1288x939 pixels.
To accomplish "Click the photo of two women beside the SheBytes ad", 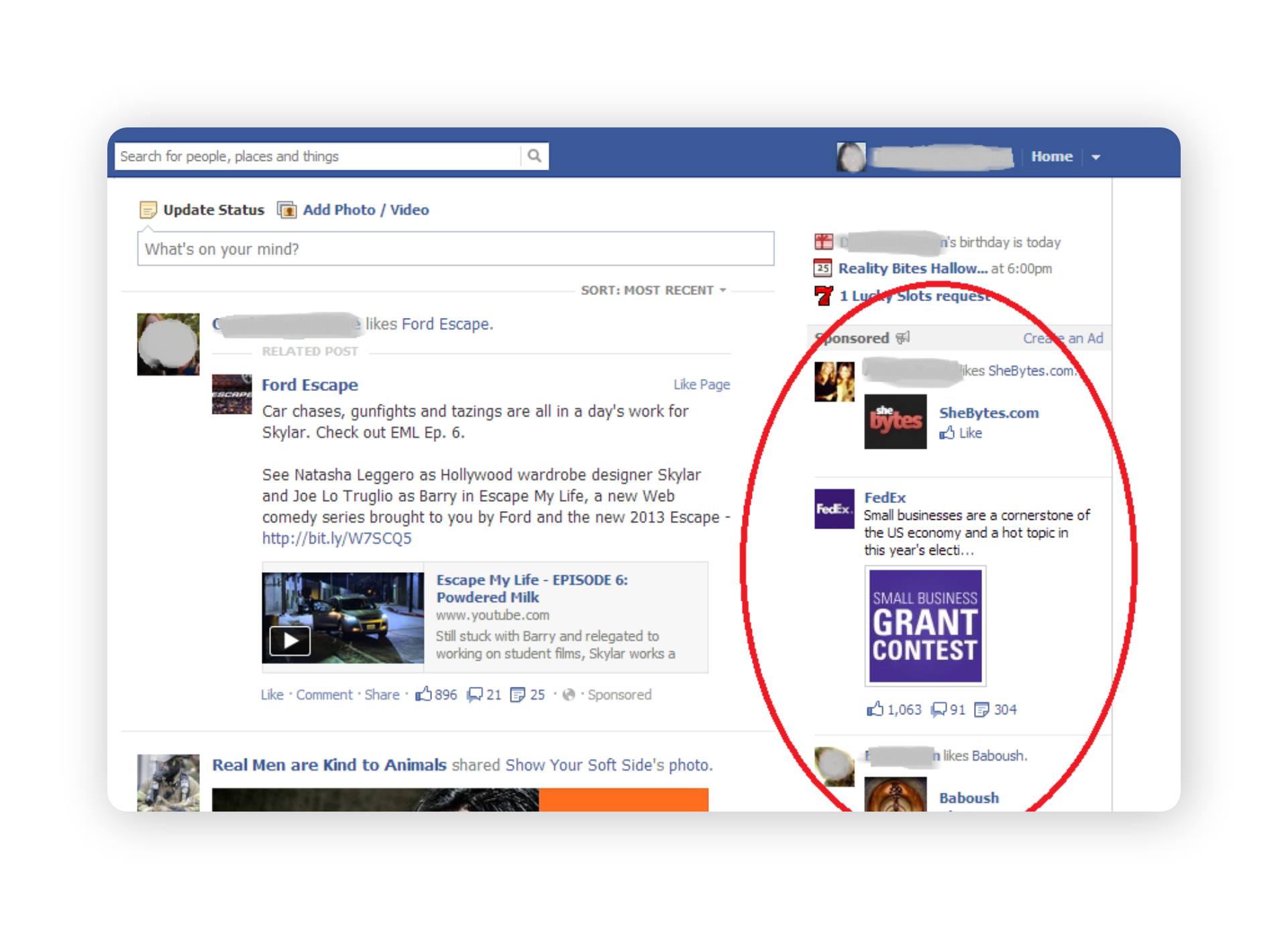I will pos(834,382).
